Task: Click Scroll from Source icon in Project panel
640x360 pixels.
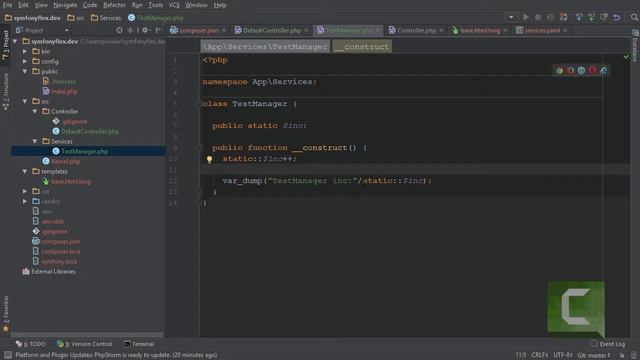Action: (x=119, y=30)
